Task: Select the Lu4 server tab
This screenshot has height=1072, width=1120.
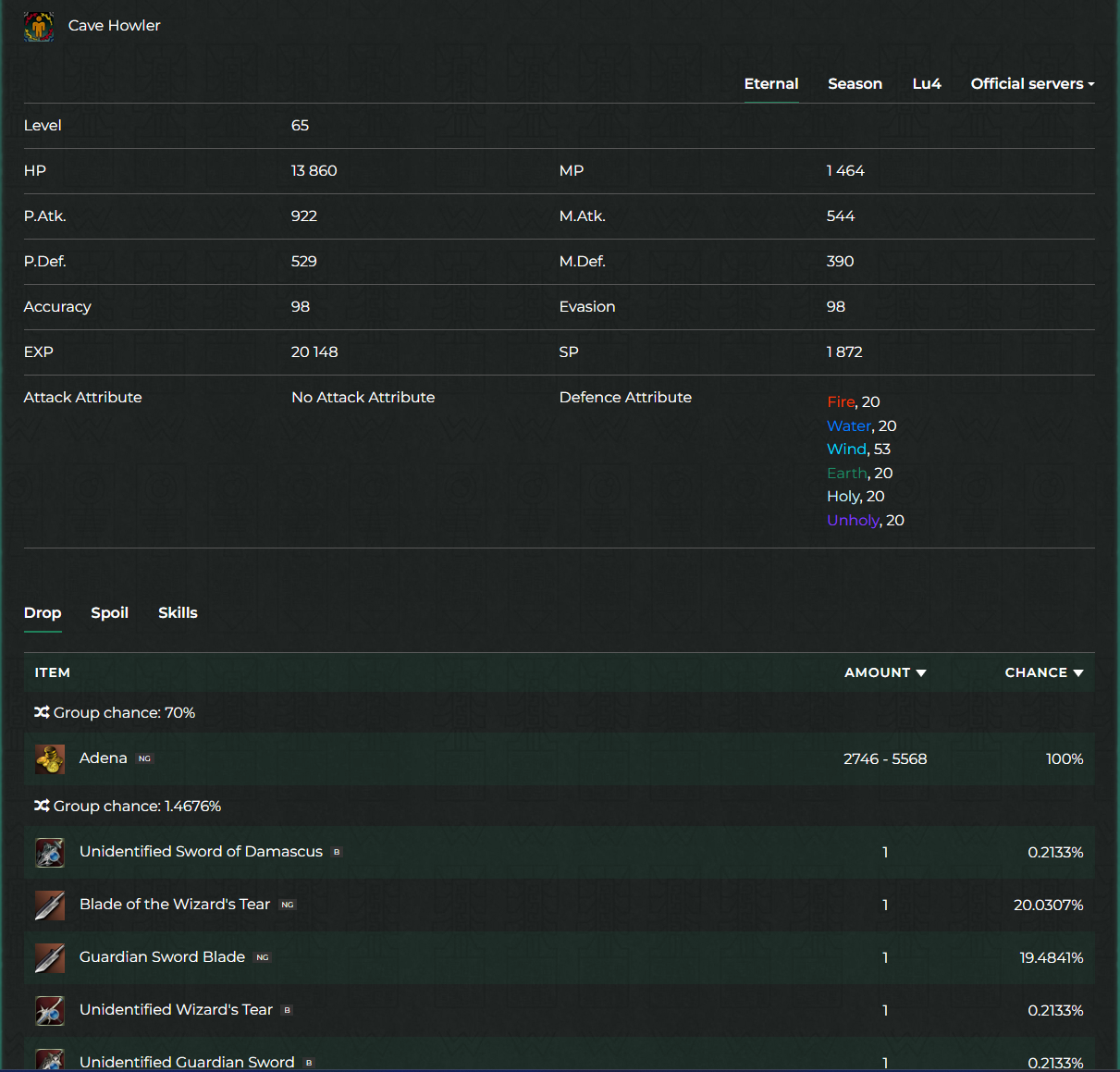Action: tap(926, 84)
